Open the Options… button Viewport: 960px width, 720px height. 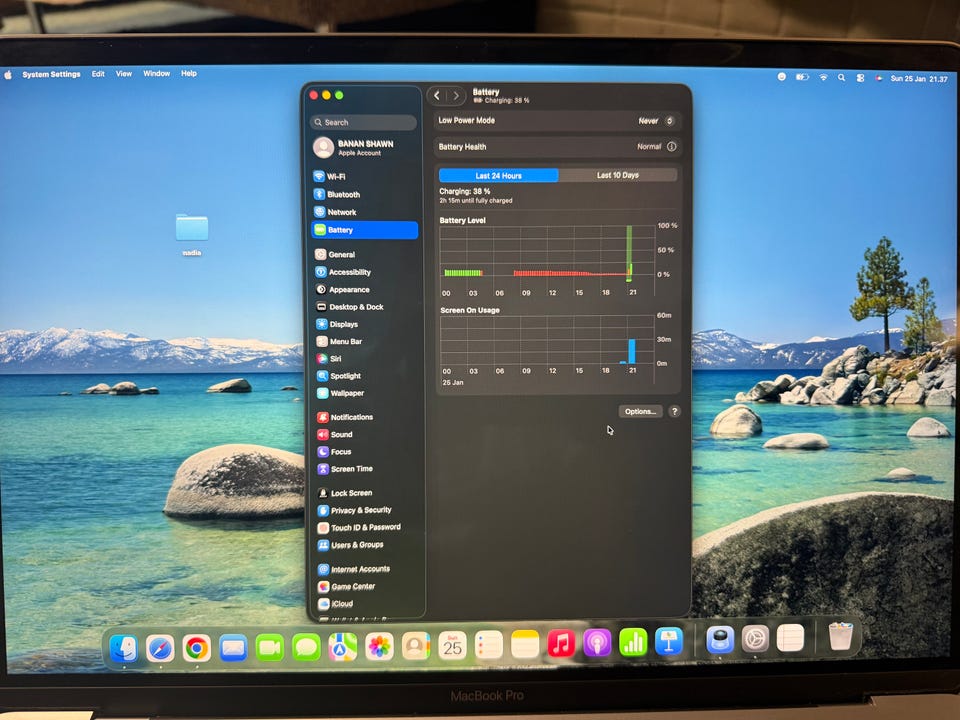[x=640, y=411]
